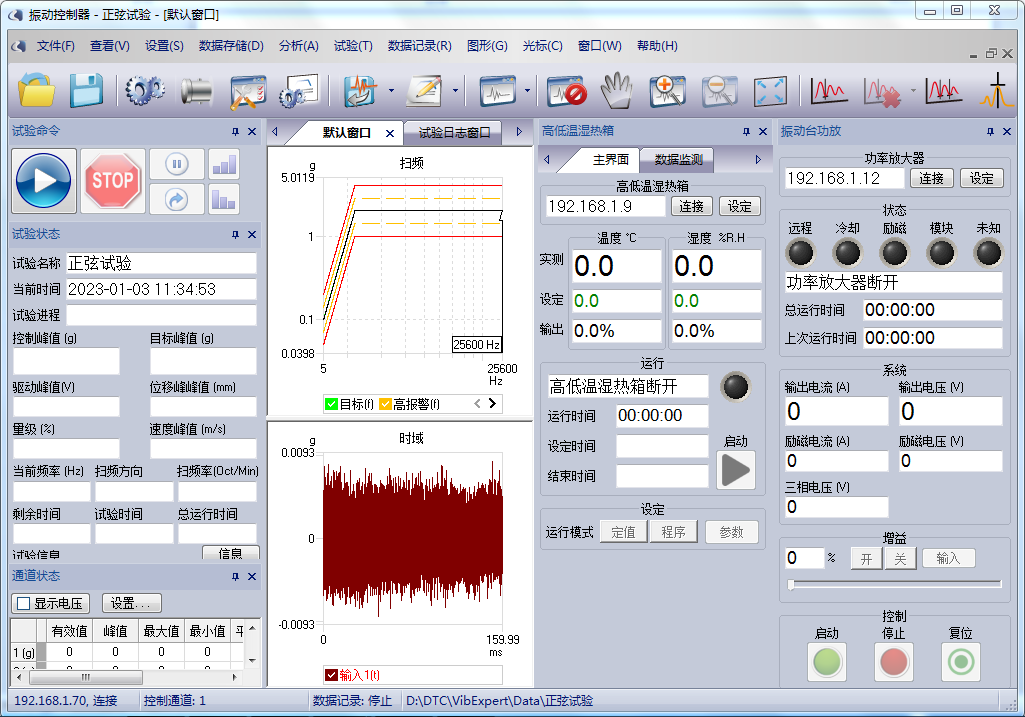Screen dimensions: 1025x717
Task: Click the waveform with red prohibition icon
Action: (567, 90)
